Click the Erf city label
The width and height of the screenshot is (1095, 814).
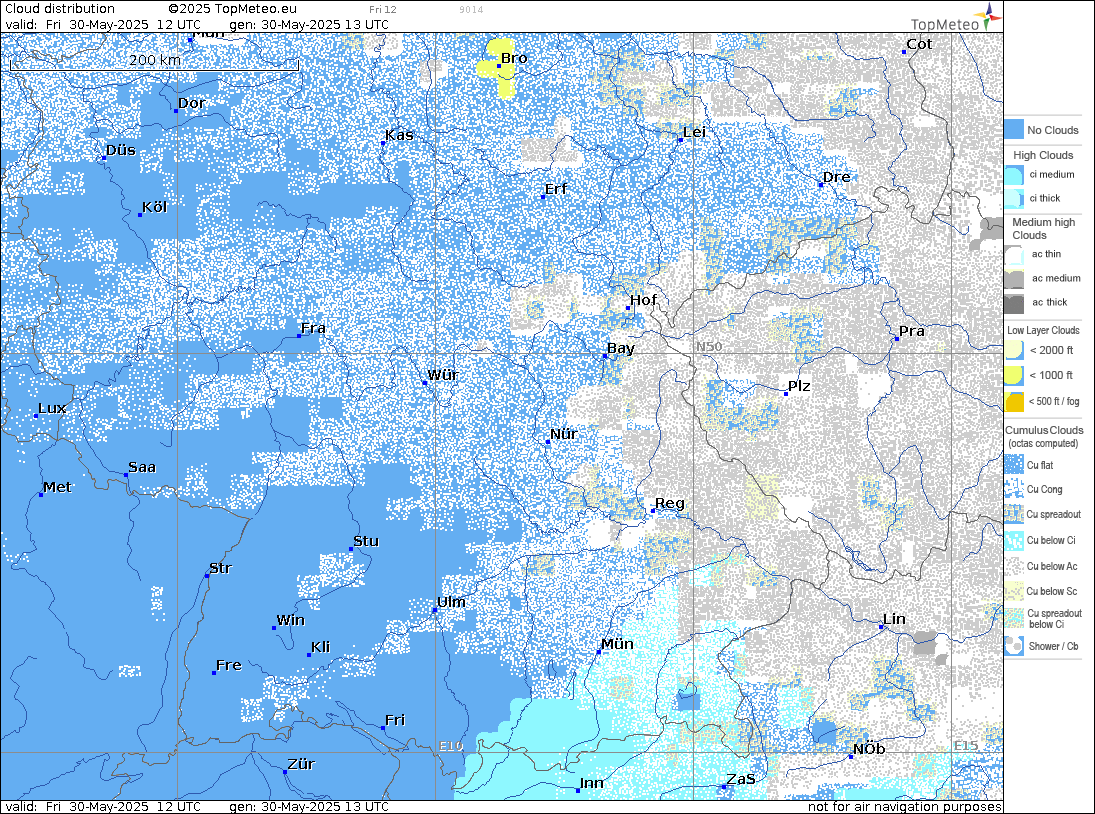click(x=556, y=189)
